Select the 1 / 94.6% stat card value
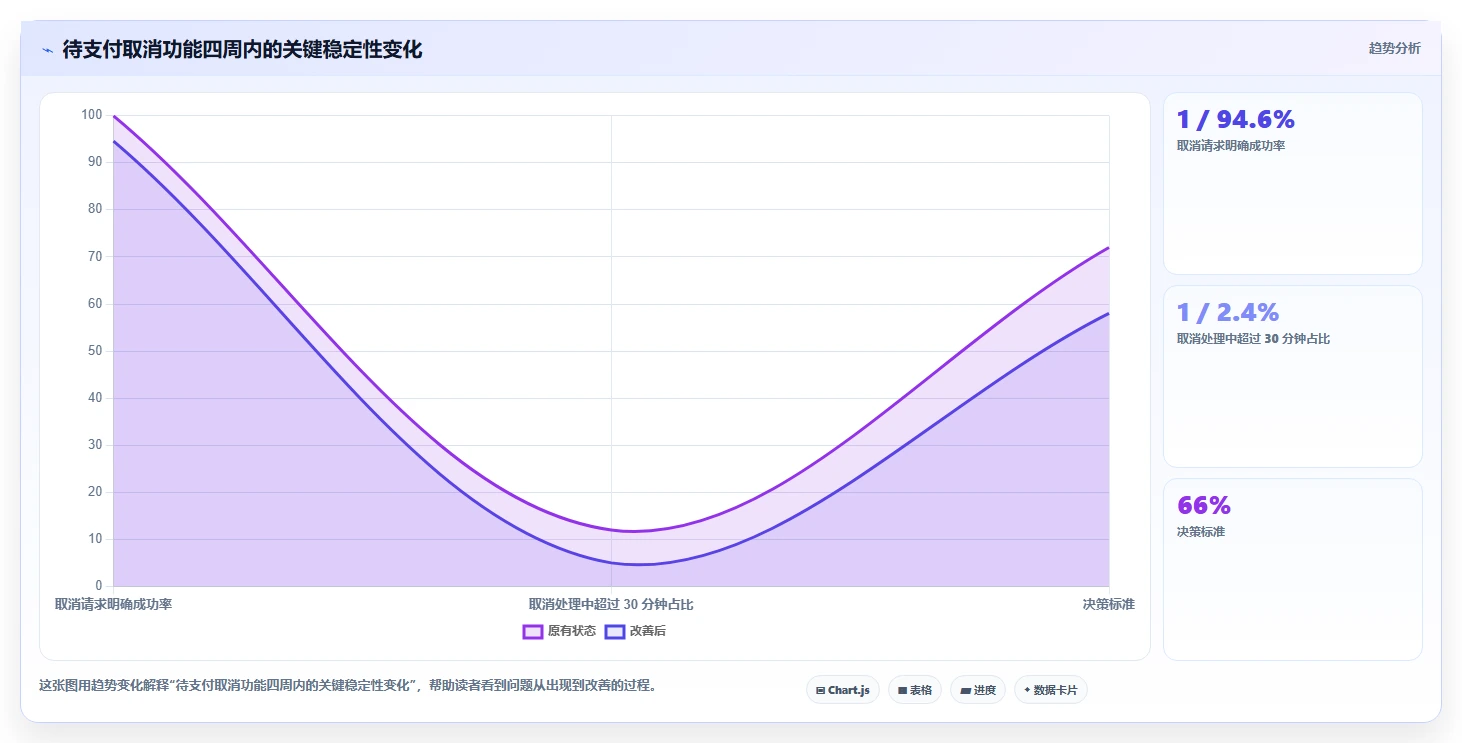 [x=1236, y=120]
